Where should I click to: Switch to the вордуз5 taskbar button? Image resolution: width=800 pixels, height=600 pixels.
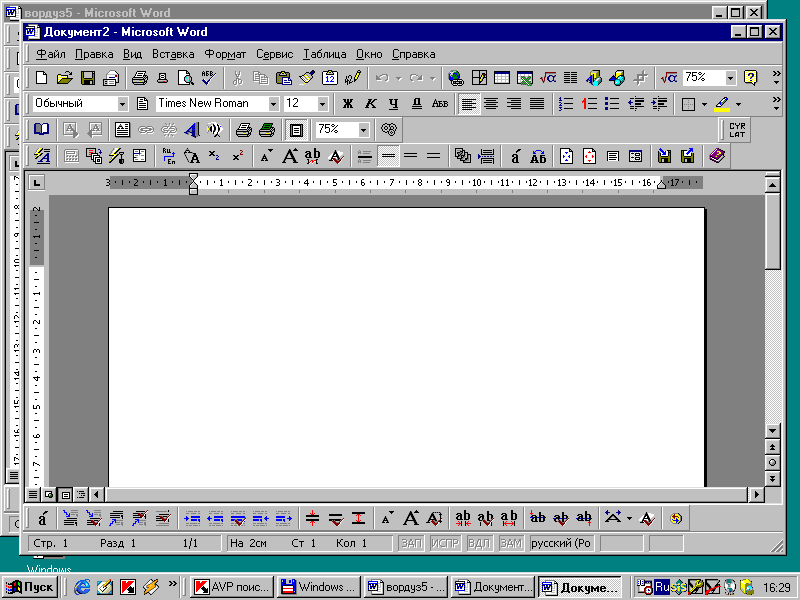[x=406, y=587]
